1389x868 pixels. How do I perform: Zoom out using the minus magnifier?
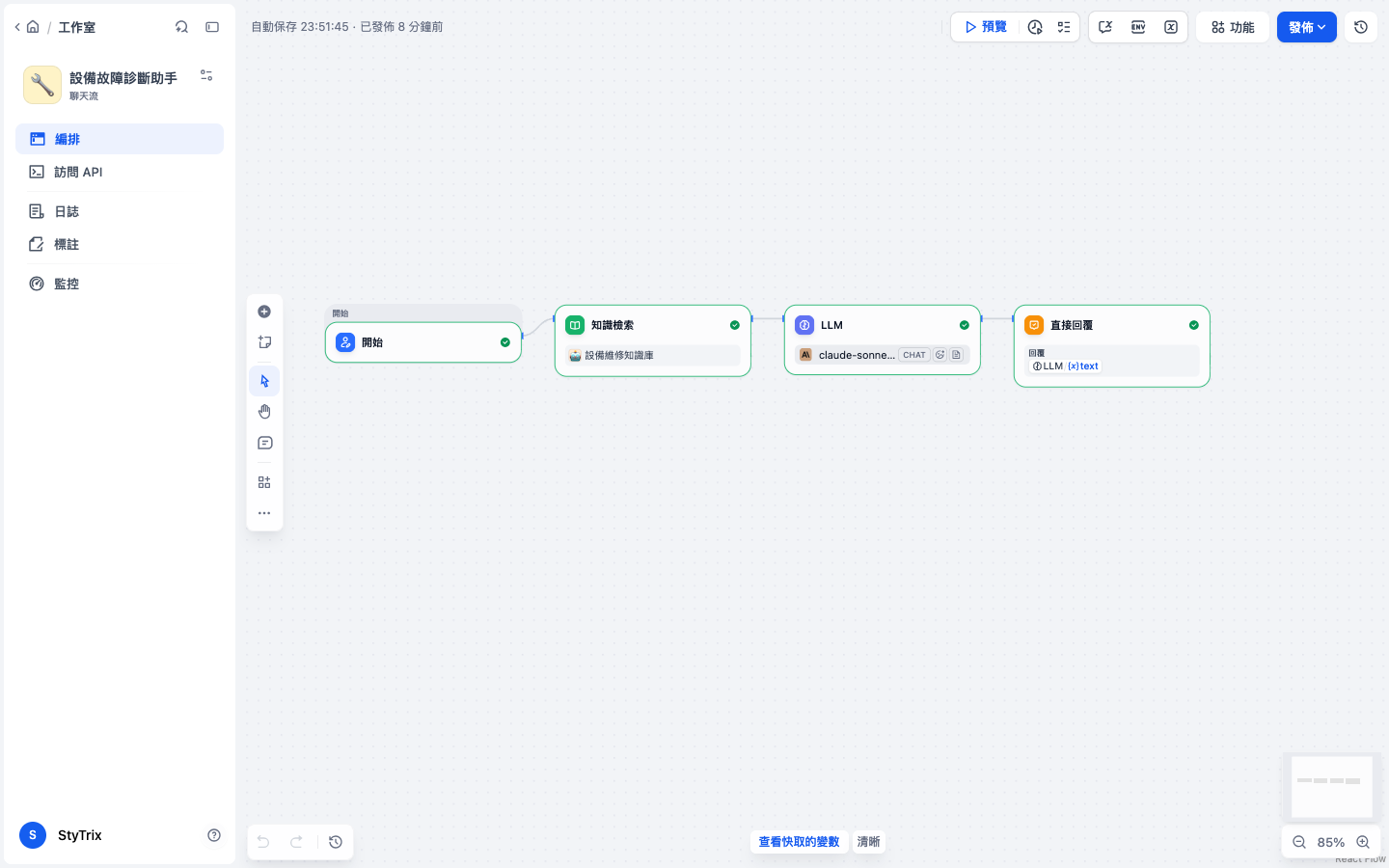click(1299, 842)
